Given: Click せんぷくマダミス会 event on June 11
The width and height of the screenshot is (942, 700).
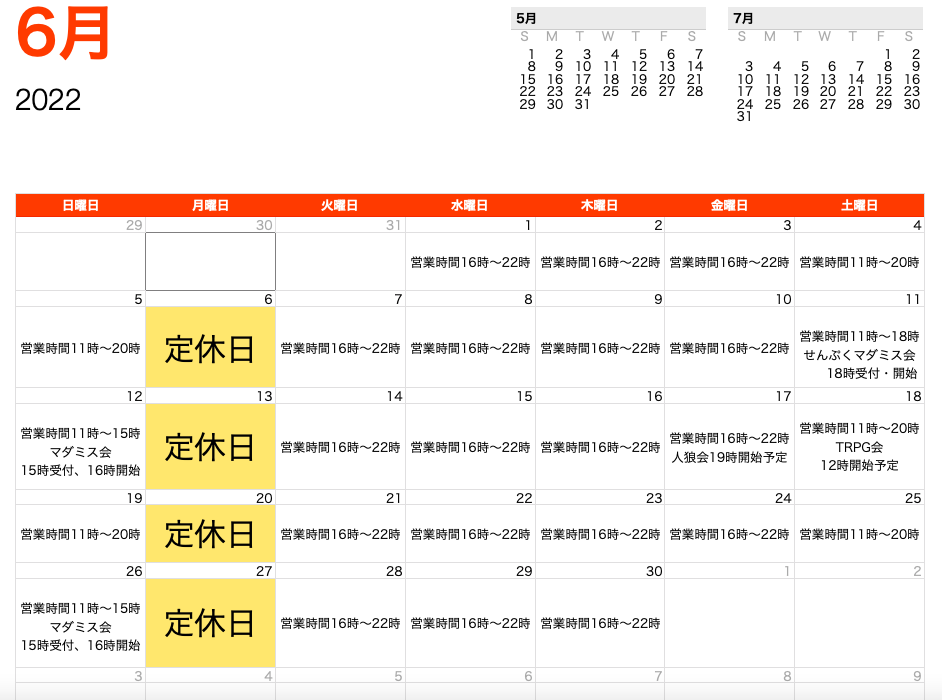Looking at the screenshot, I should click(859, 355).
